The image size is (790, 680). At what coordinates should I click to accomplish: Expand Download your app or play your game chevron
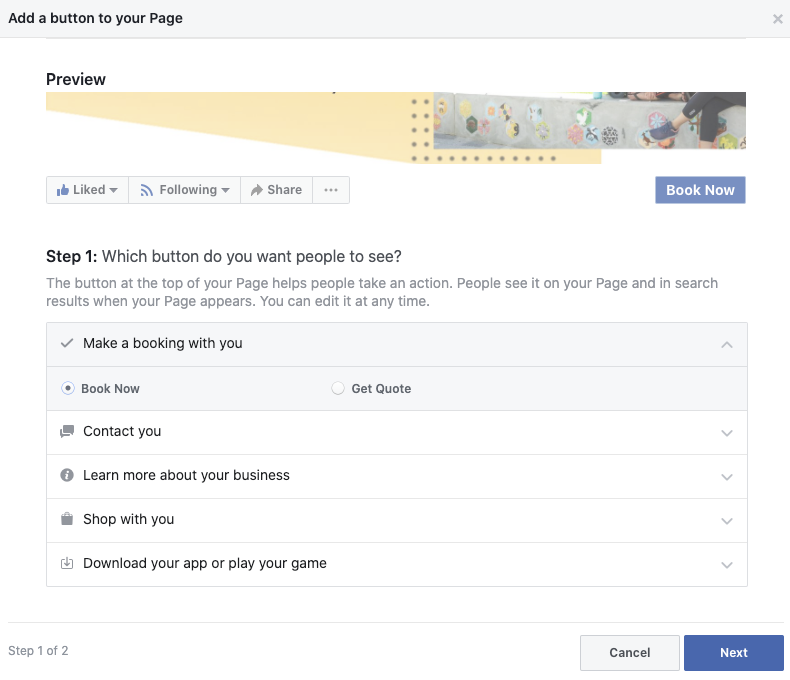pos(727,565)
